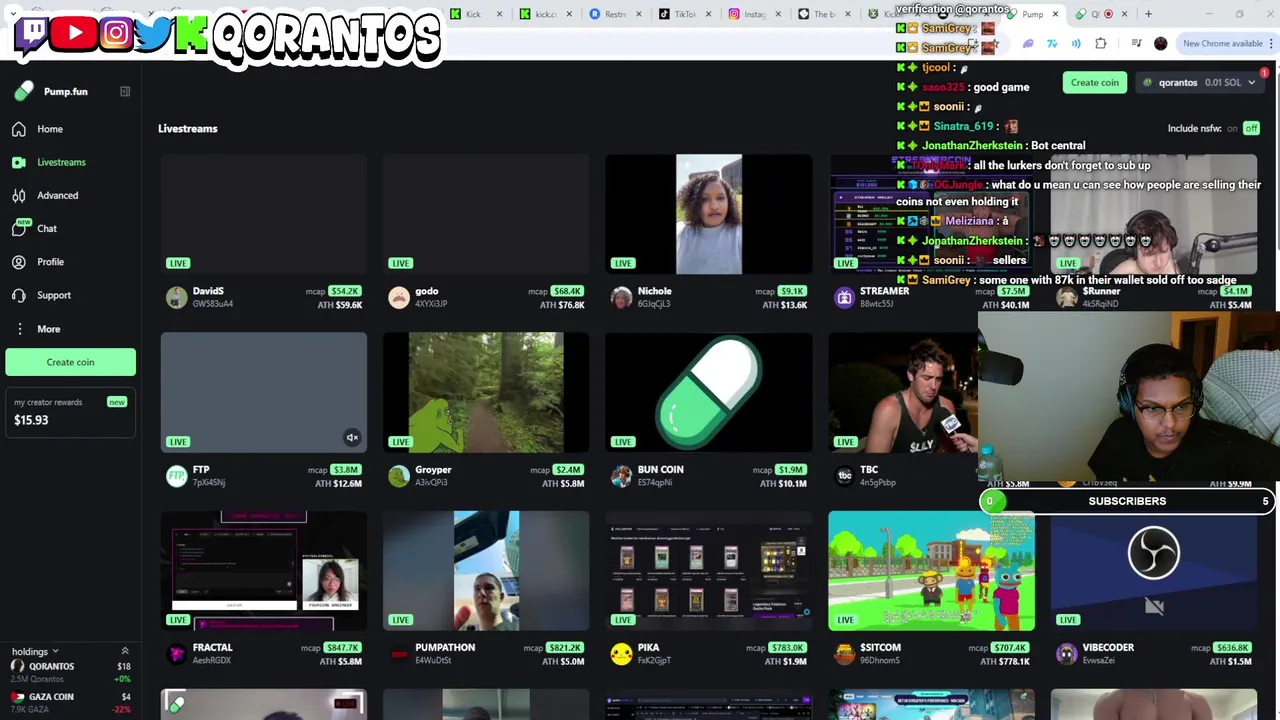Click top bar Create coin button
The image size is (1280, 720).
coord(1095,82)
